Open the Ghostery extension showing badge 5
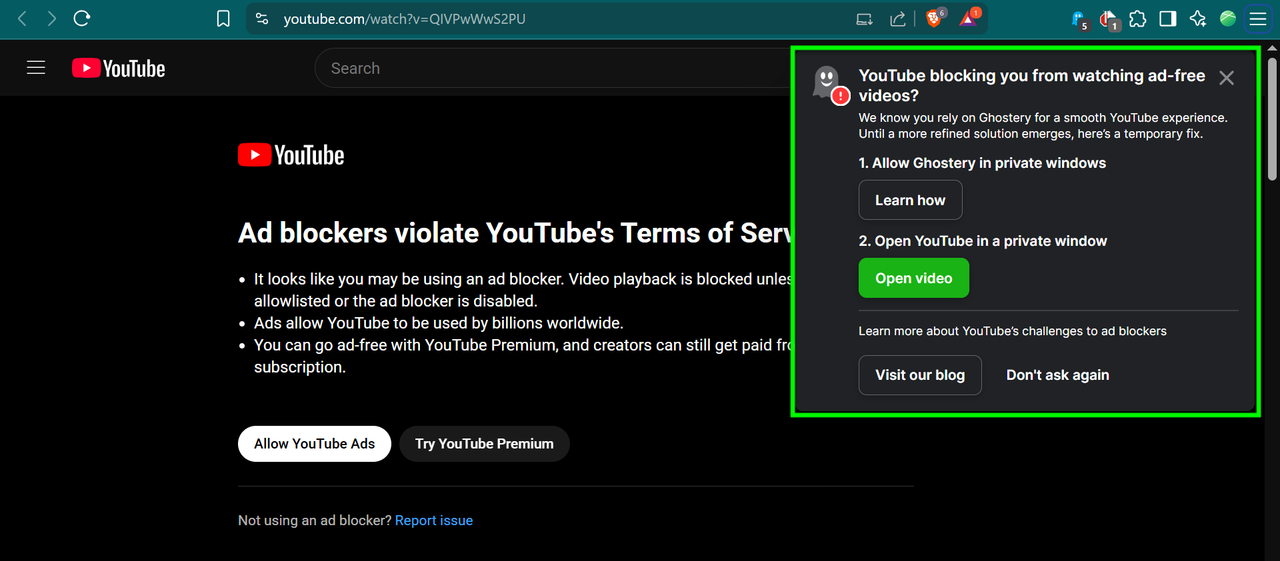Image resolution: width=1280 pixels, height=561 pixels. tap(1079, 19)
